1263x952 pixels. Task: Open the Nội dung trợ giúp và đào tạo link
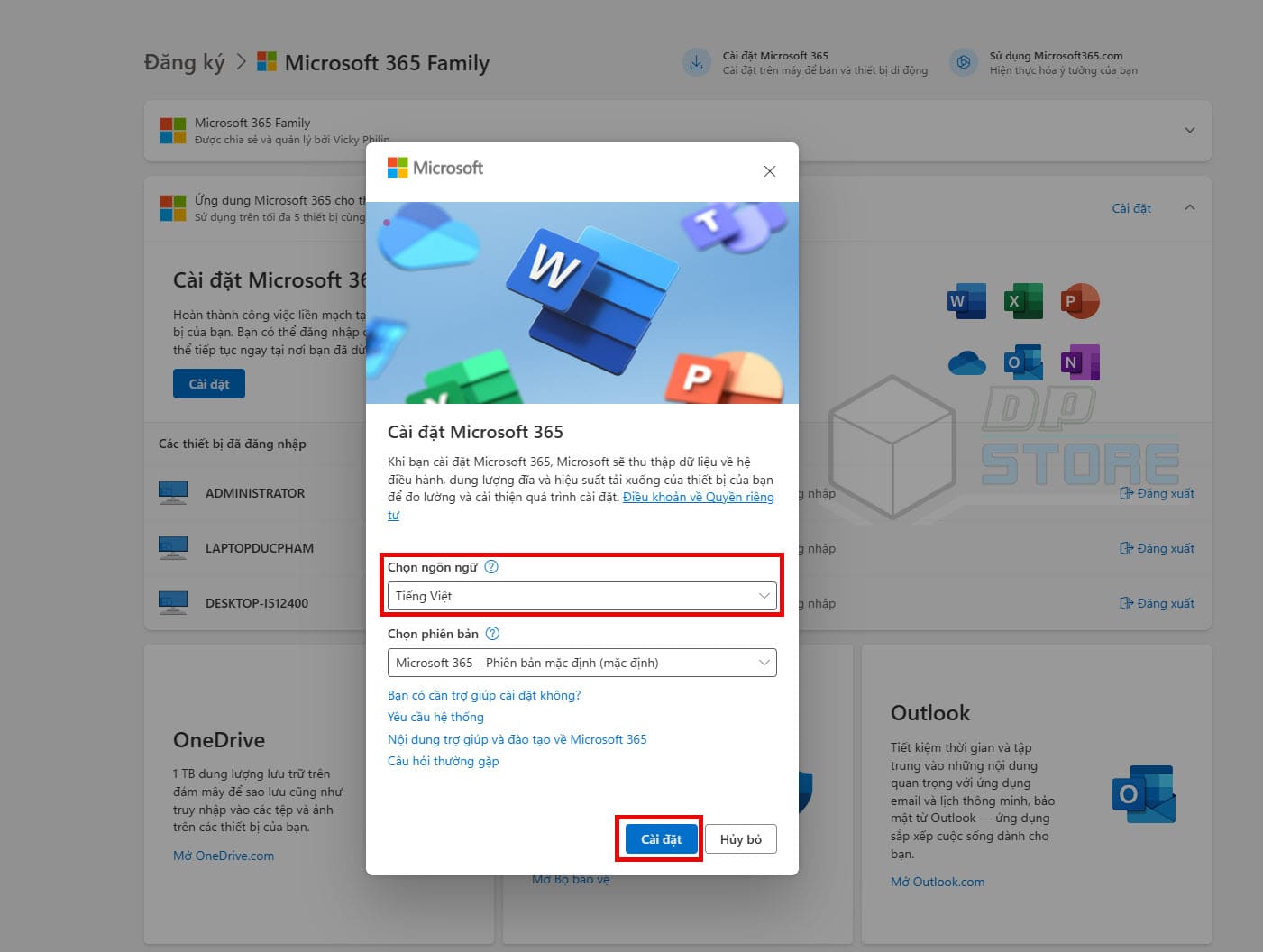(517, 739)
